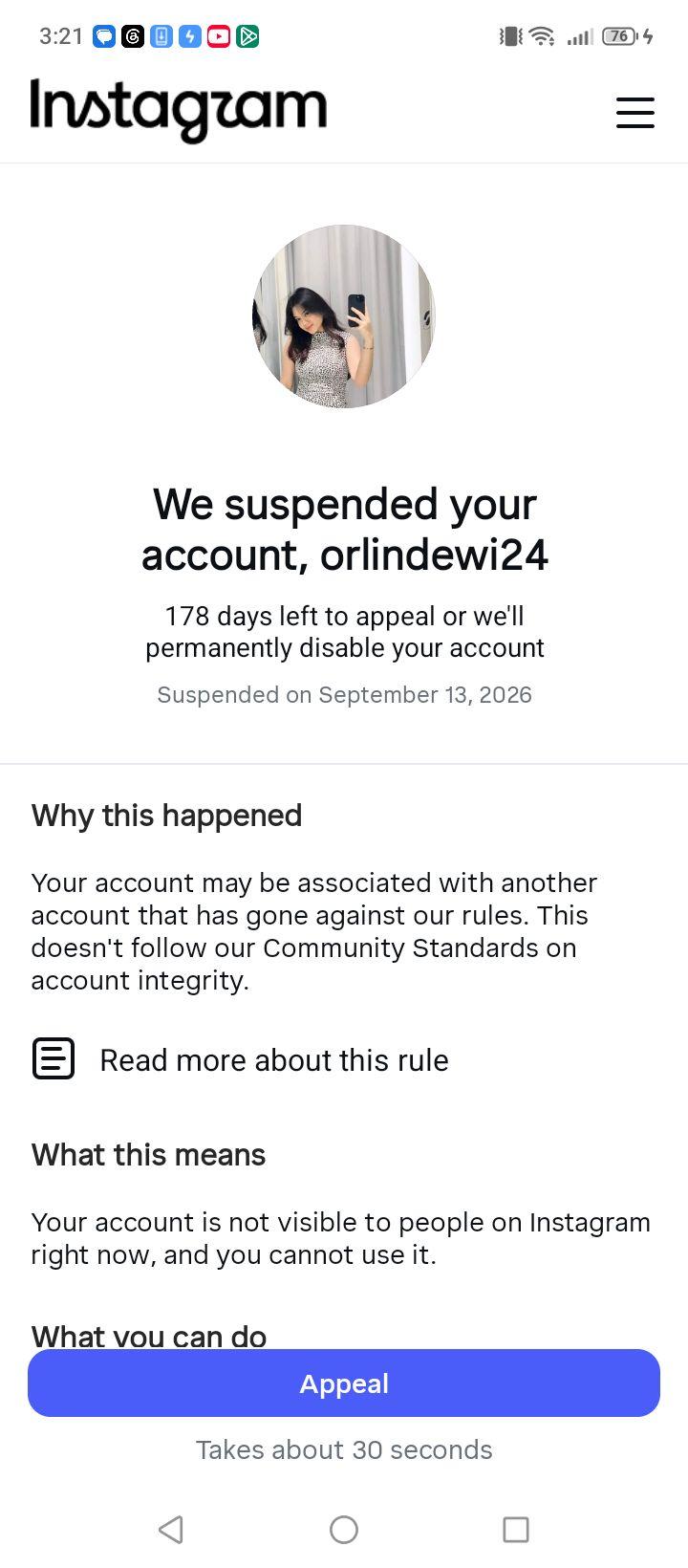Tap the YouTube notification icon in status bar

point(219,36)
